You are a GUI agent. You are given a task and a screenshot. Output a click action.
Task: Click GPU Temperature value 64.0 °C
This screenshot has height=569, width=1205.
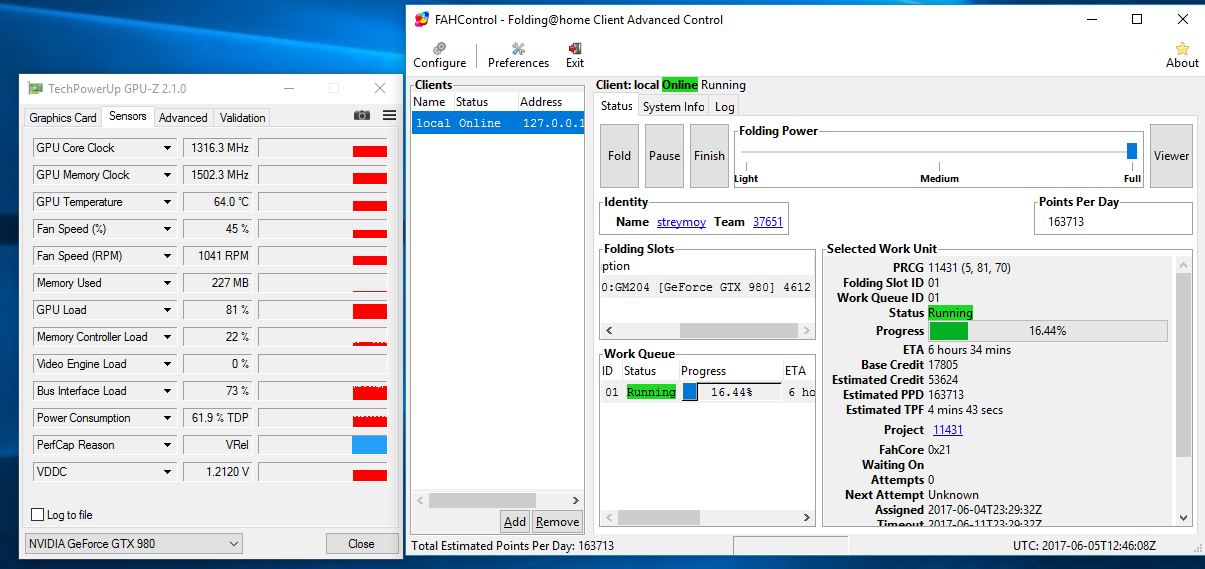218,202
